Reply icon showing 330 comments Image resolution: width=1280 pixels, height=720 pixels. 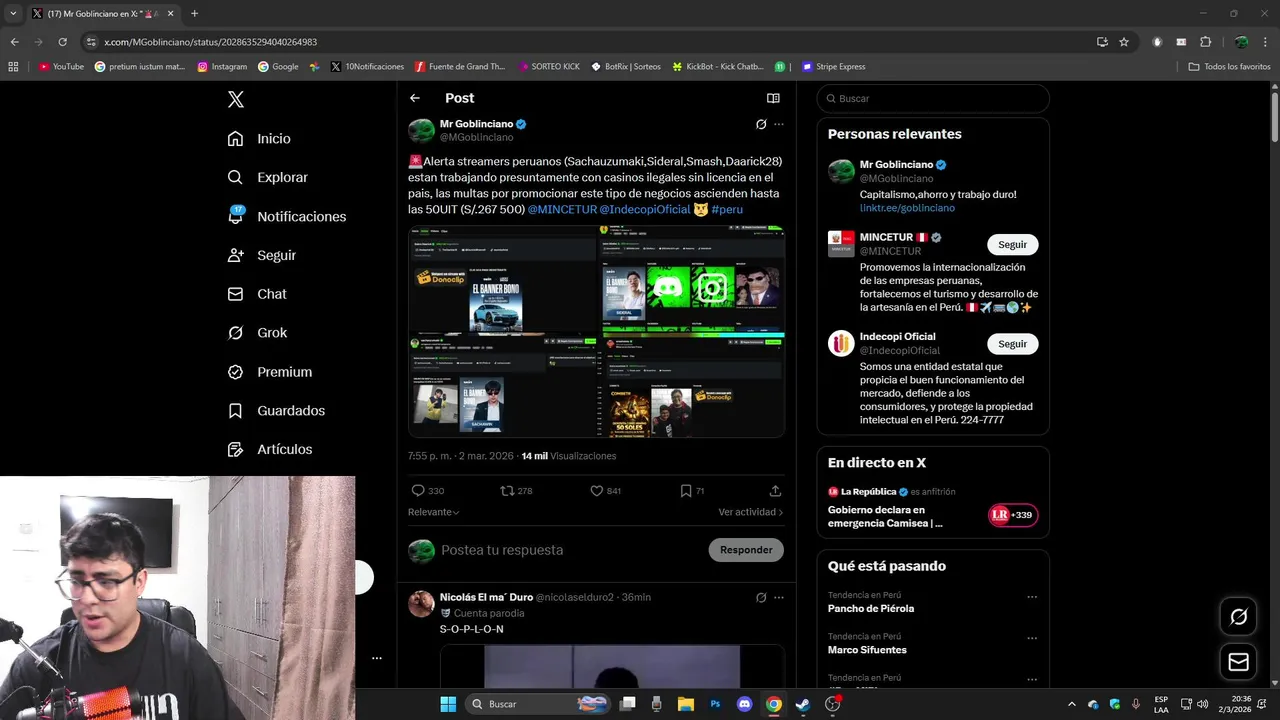(x=418, y=491)
